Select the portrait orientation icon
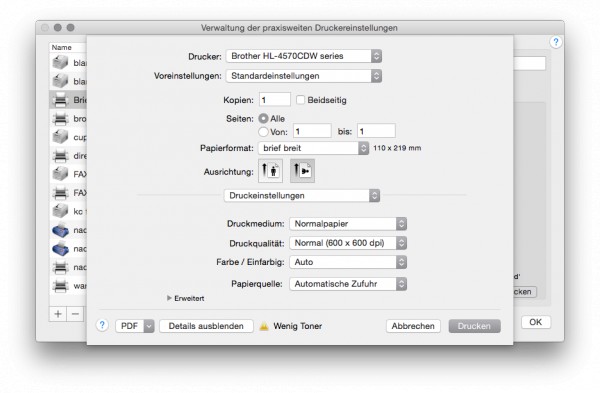Screen dimensions: 600x393 271,171
